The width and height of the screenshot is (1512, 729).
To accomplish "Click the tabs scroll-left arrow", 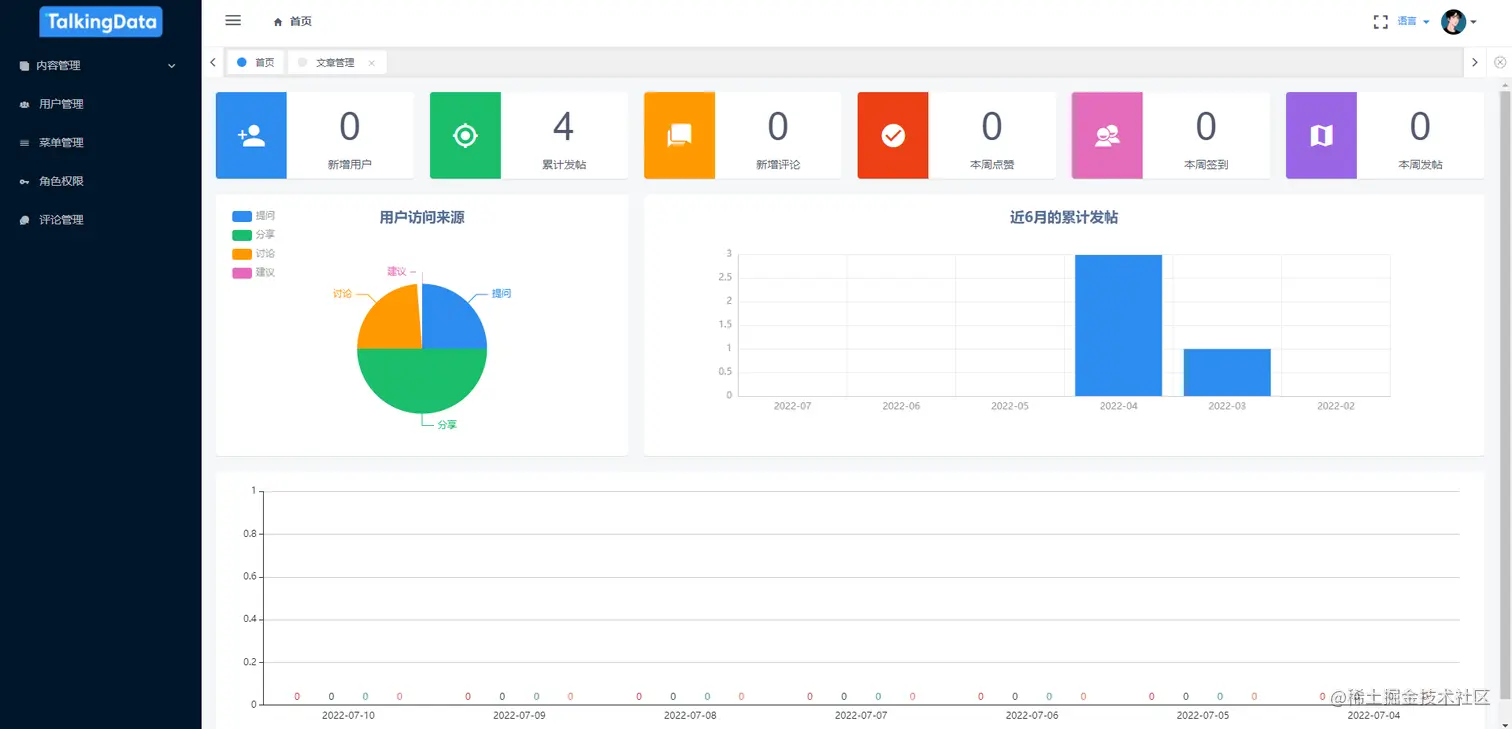I will pos(213,63).
